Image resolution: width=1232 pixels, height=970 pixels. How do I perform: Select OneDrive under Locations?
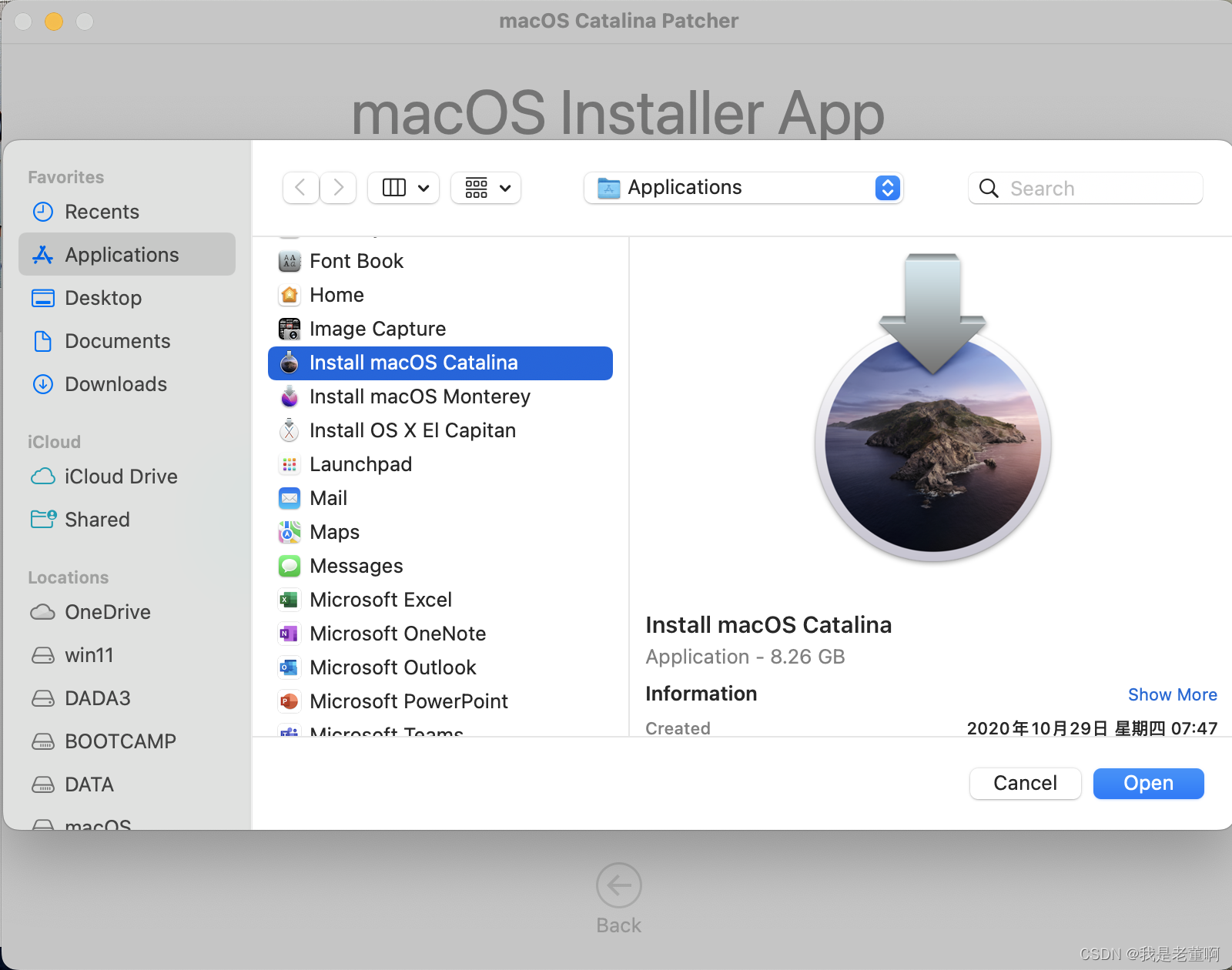pyautogui.click(x=127, y=612)
